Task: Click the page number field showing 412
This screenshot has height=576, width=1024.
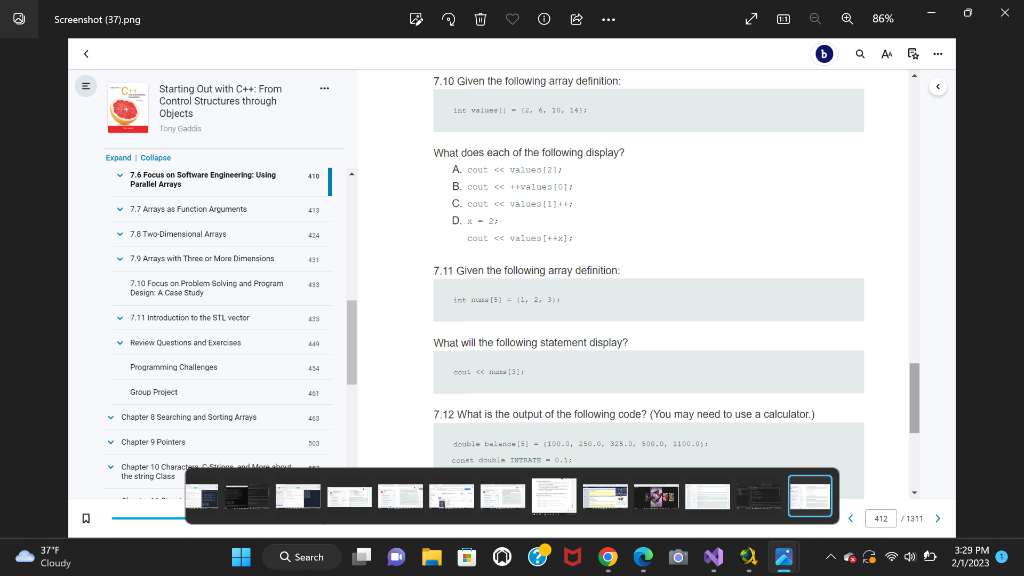Action: pyautogui.click(x=880, y=519)
